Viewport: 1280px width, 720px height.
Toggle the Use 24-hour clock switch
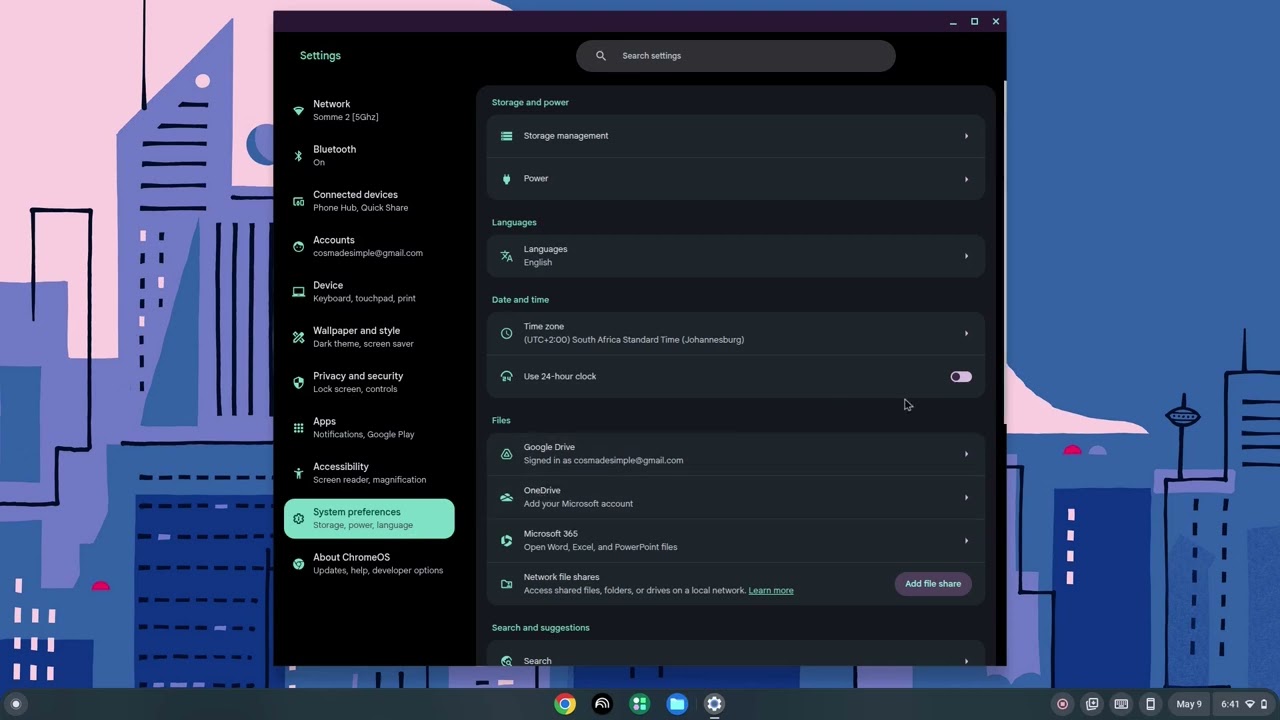[x=961, y=377]
